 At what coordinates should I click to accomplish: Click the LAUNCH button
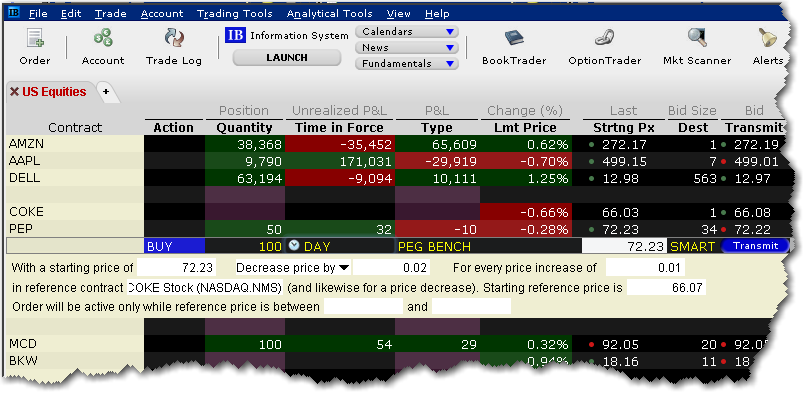pyautogui.click(x=287, y=57)
